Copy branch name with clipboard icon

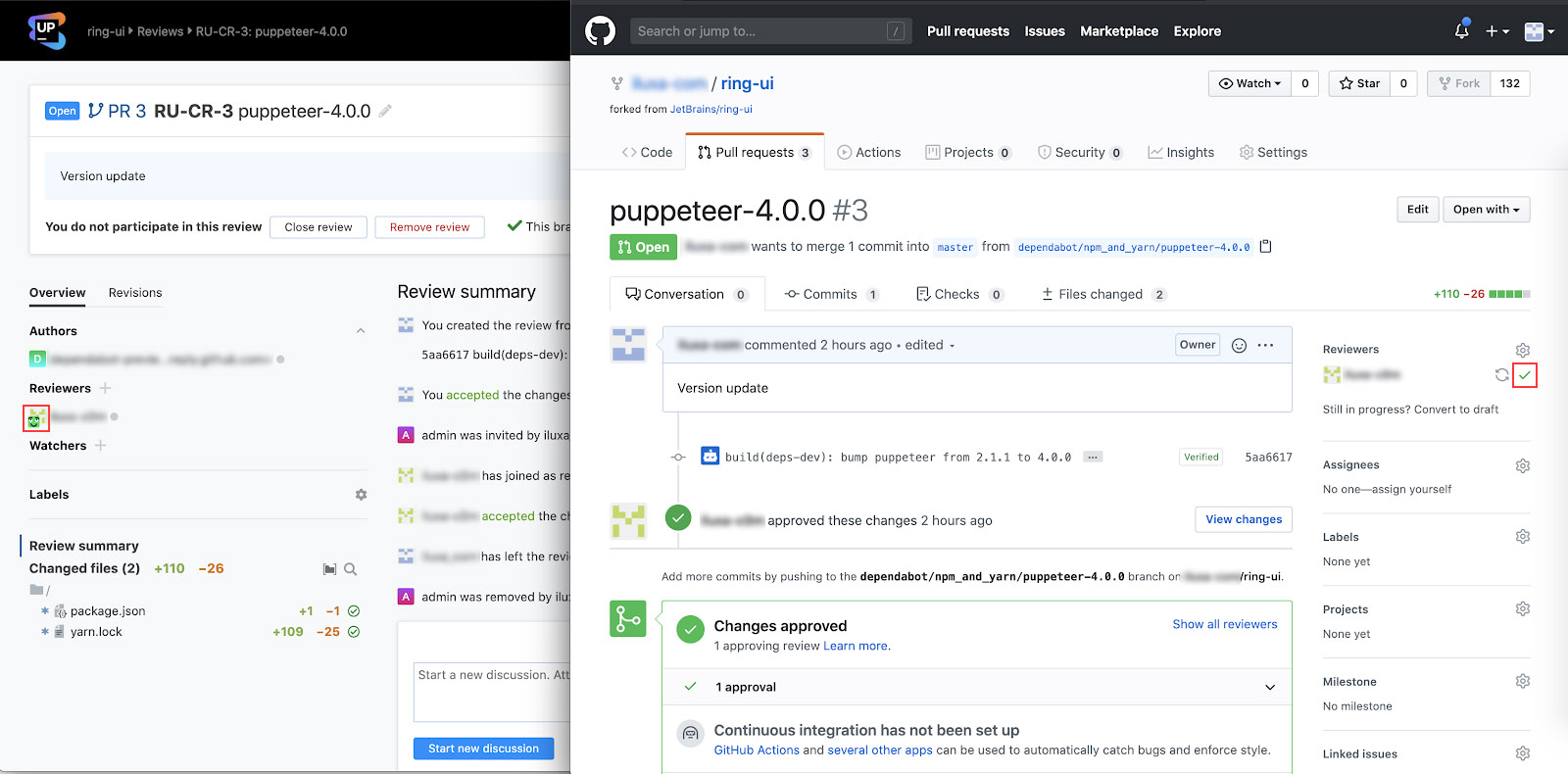[x=1265, y=246]
